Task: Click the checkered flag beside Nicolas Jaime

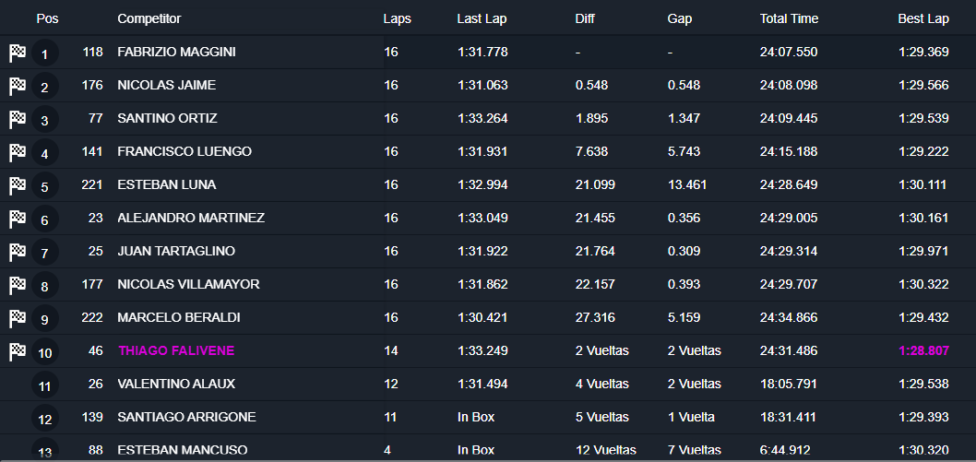Action: coord(17,86)
